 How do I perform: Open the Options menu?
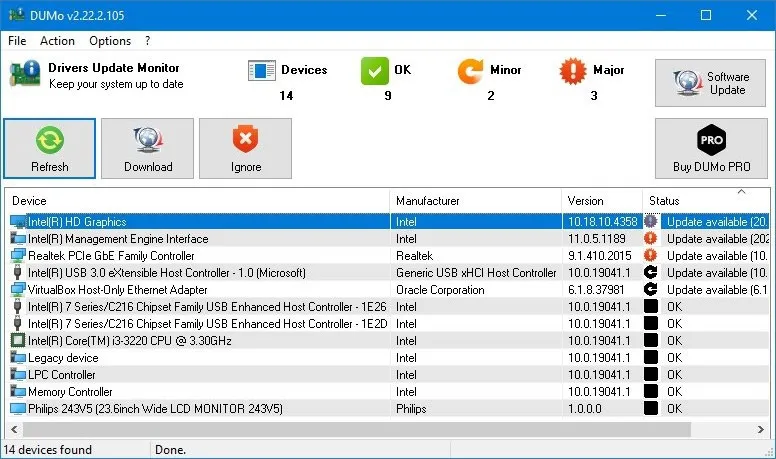[110, 41]
